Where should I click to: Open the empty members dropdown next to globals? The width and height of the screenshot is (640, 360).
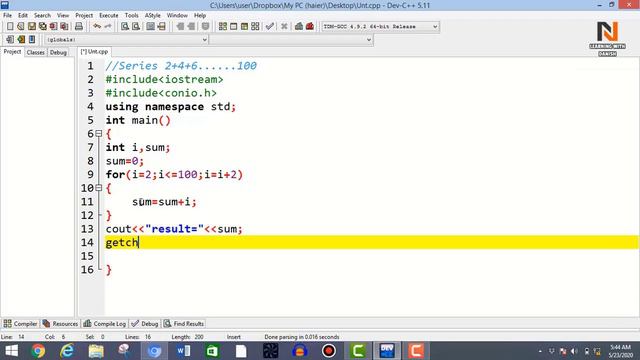(x=291, y=40)
